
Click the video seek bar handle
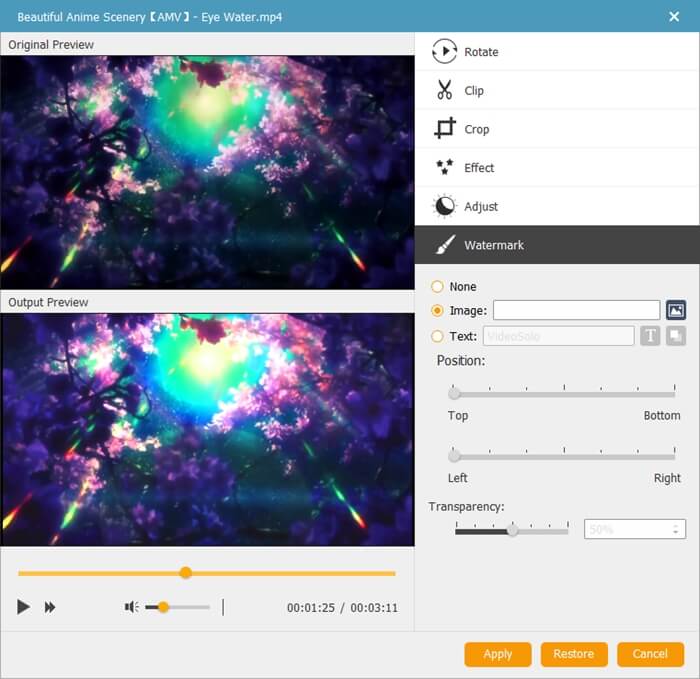[x=186, y=573]
